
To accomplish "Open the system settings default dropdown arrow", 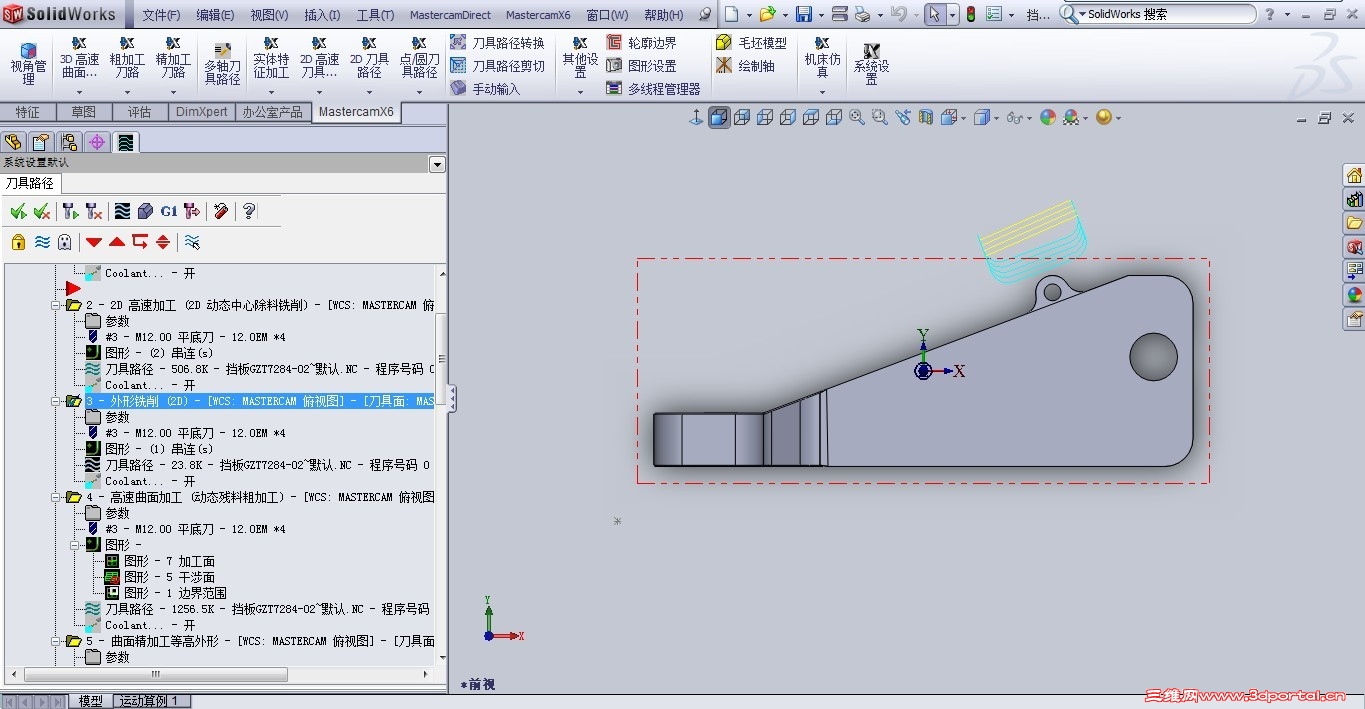I will (x=437, y=164).
